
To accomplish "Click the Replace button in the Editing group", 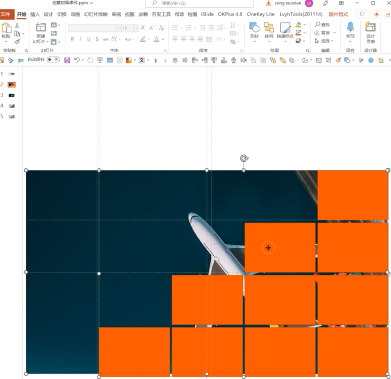I will tap(322, 33).
